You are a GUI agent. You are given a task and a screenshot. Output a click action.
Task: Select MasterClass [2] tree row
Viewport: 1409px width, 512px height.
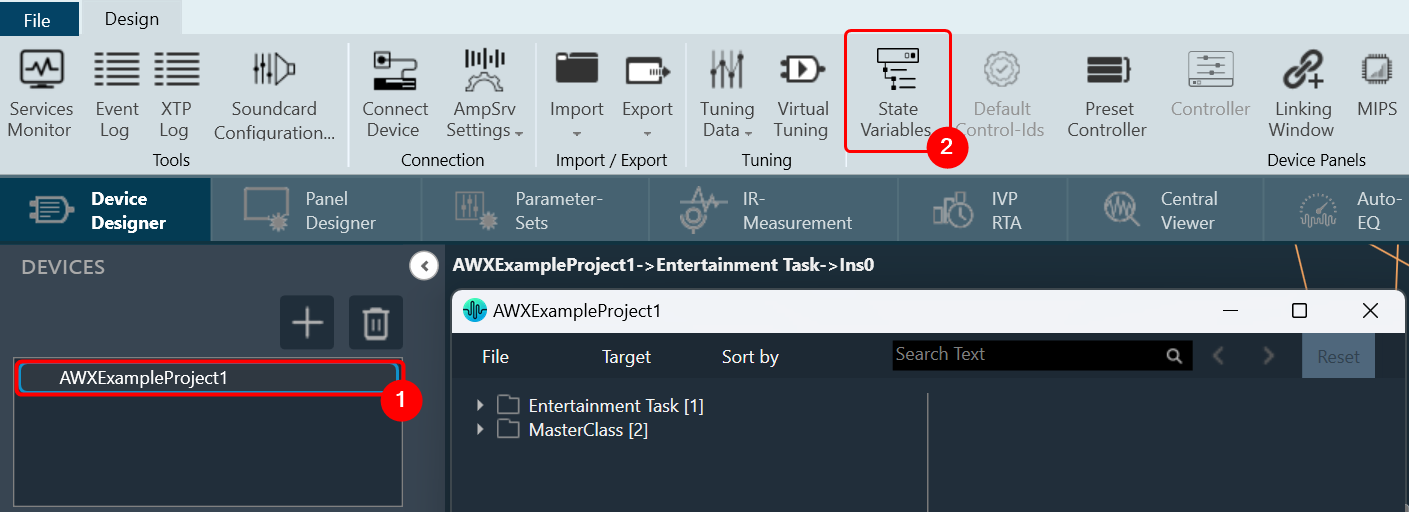[x=588, y=430]
